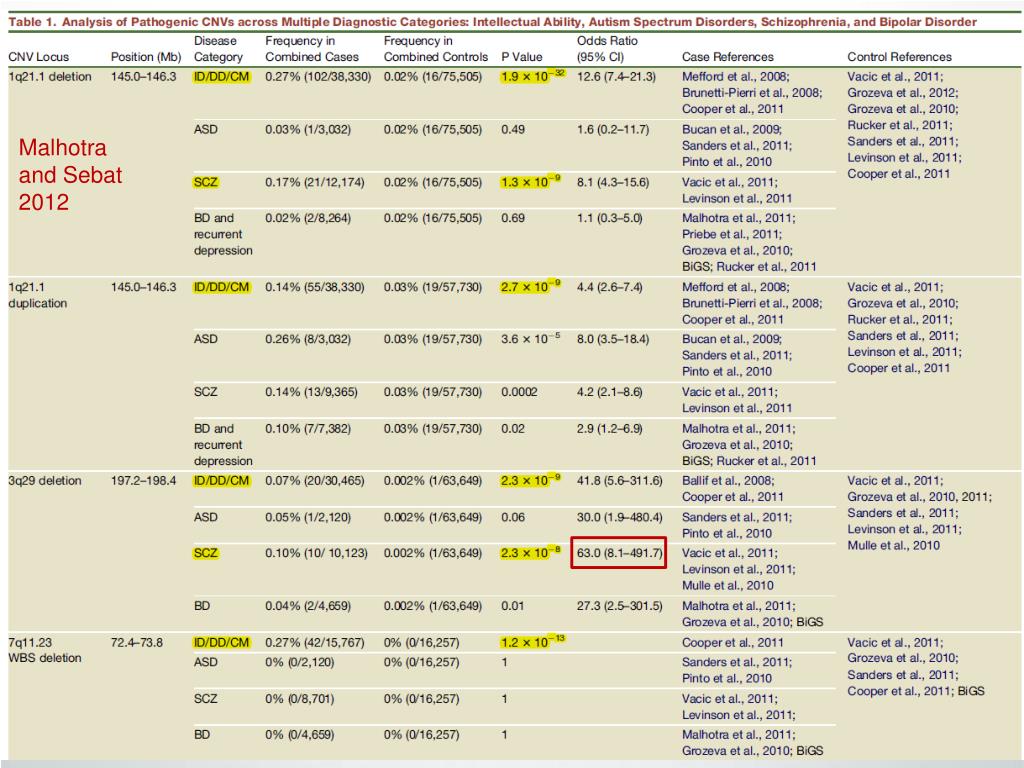Select the '1q21.1 deletion' locus cell
1024x768 pixels.
click(50, 76)
